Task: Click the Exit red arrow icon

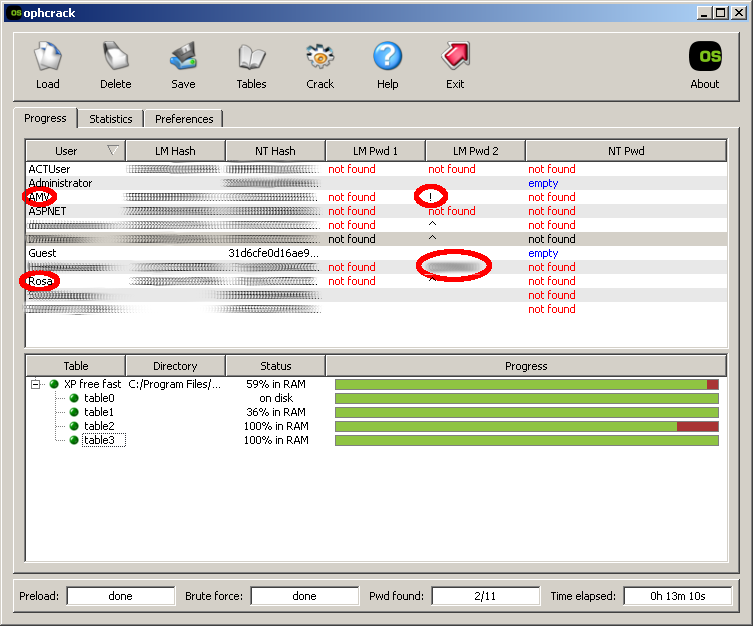Action: pos(455,57)
